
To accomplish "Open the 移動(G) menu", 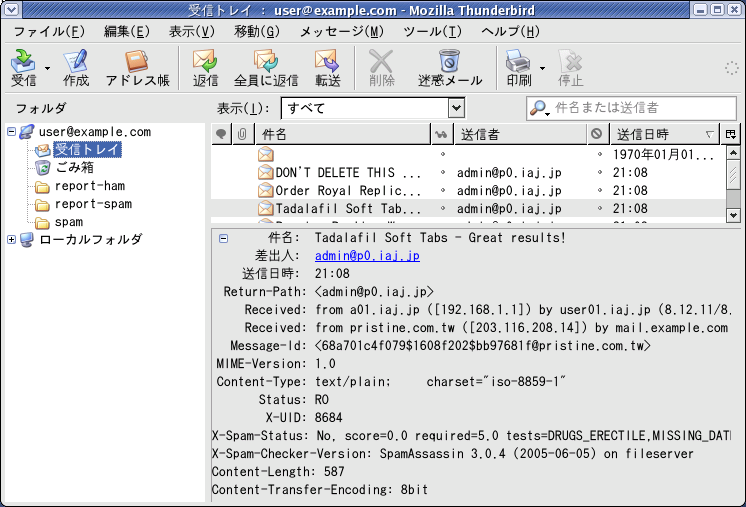I will [x=257, y=31].
